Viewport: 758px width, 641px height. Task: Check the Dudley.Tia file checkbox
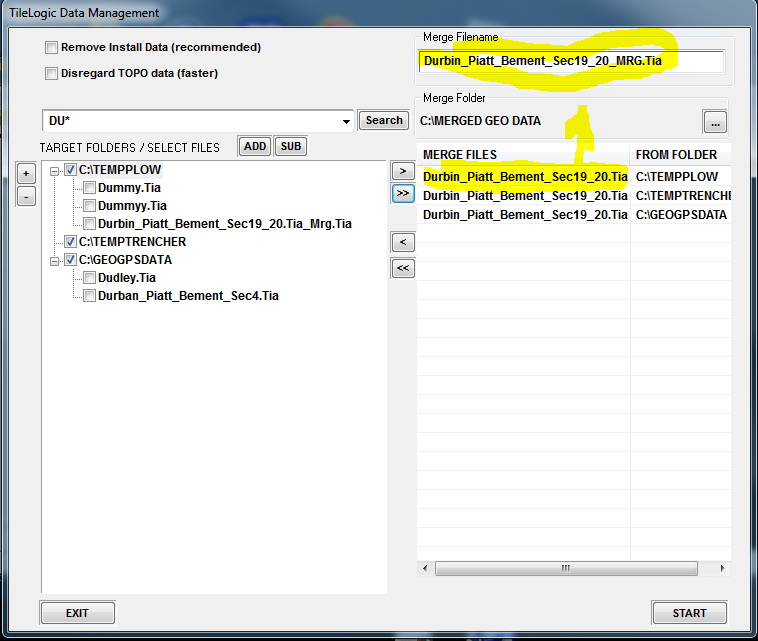[90, 278]
